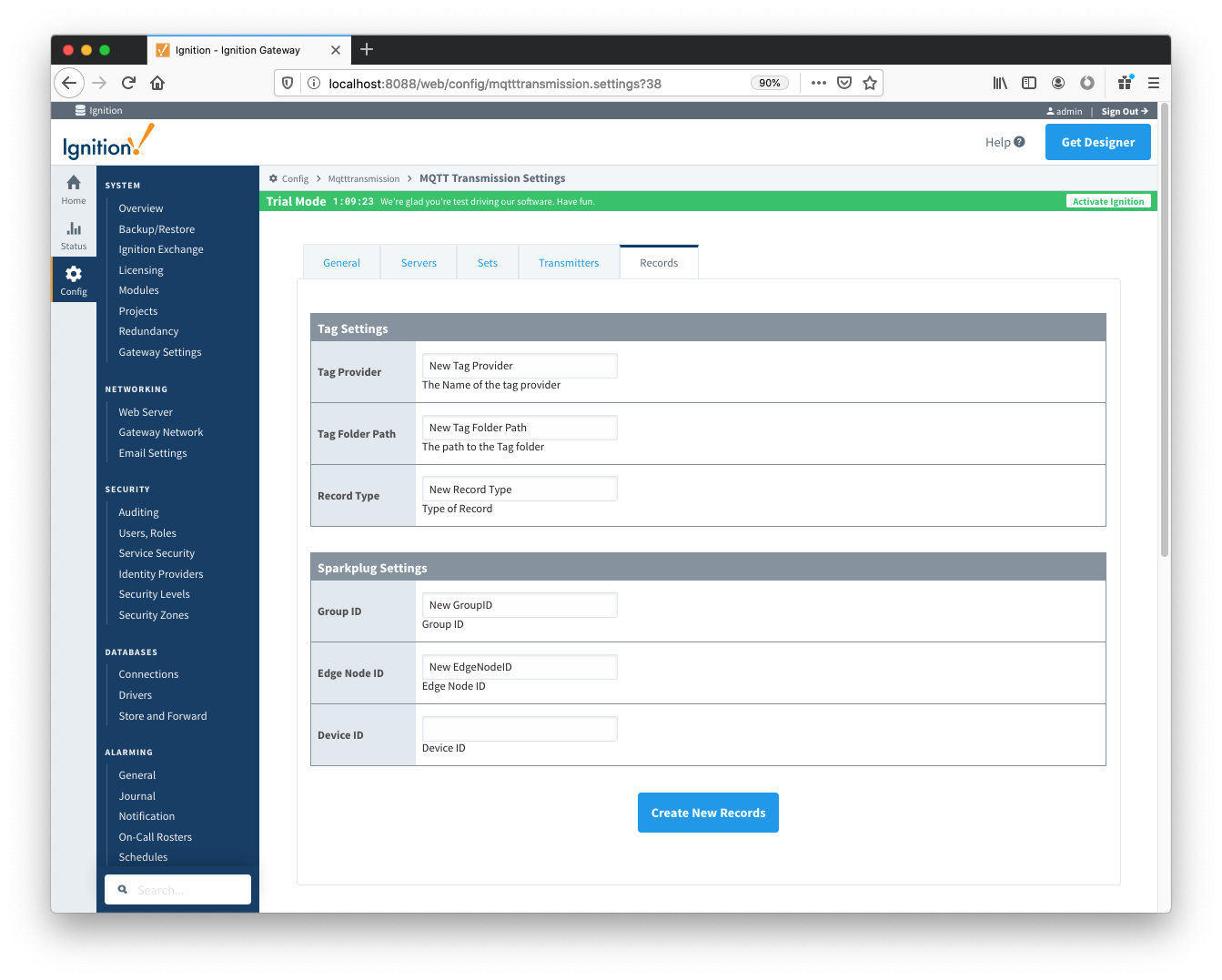Open Auditing menu item
Screen dimensions: 1222x980
(x=138, y=512)
